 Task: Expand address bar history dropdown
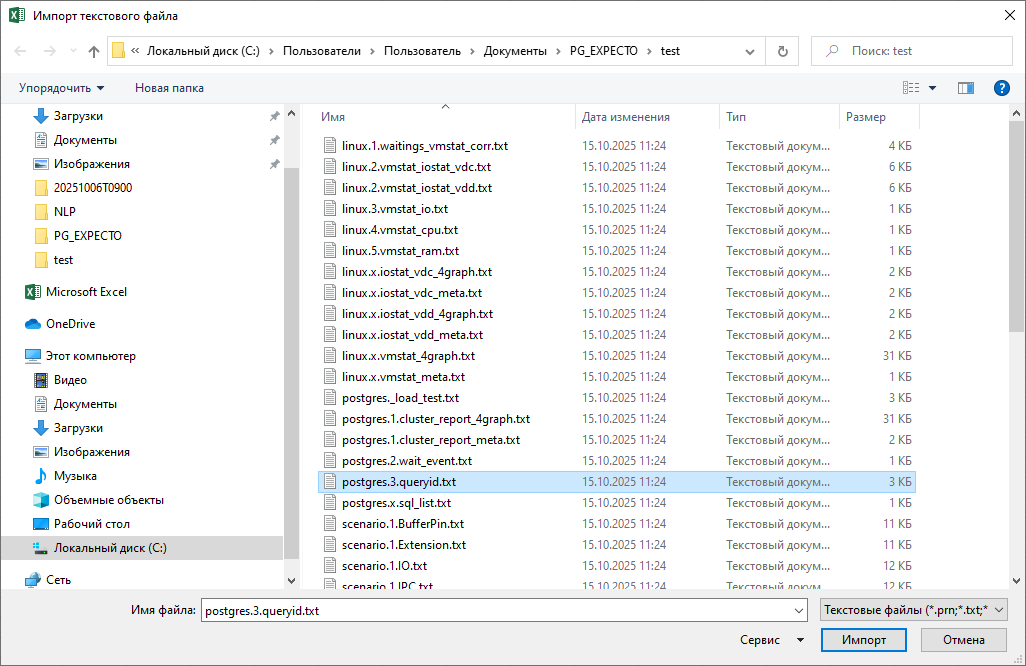coord(750,51)
